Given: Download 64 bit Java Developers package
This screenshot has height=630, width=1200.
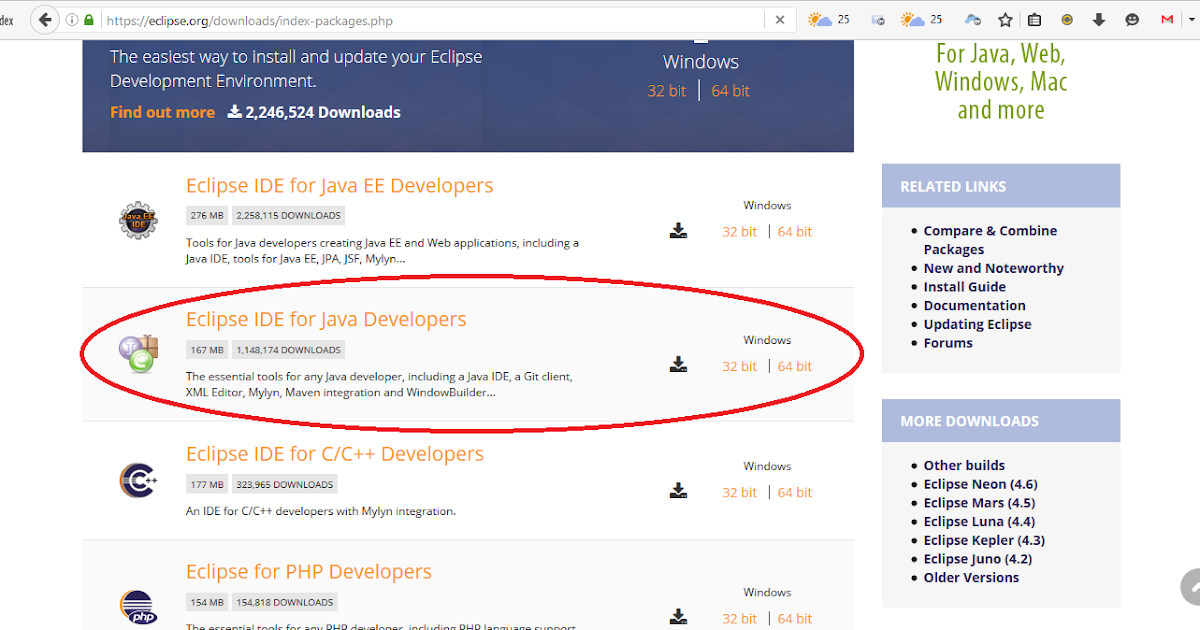Looking at the screenshot, I should pos(795,366).
